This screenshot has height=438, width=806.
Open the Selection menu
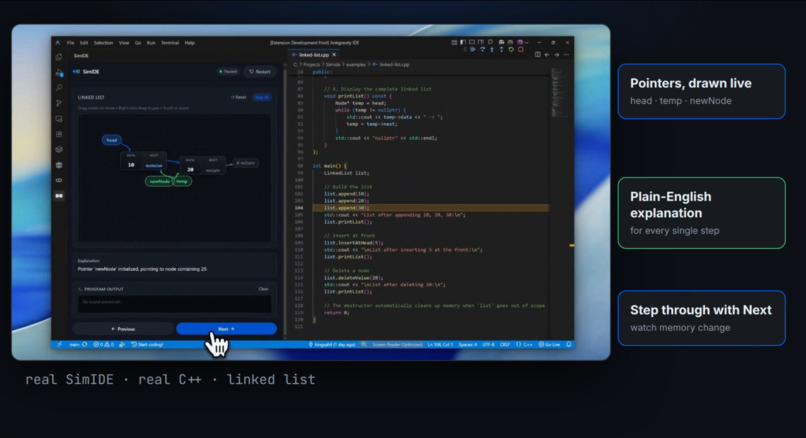[x=103, y=43]
